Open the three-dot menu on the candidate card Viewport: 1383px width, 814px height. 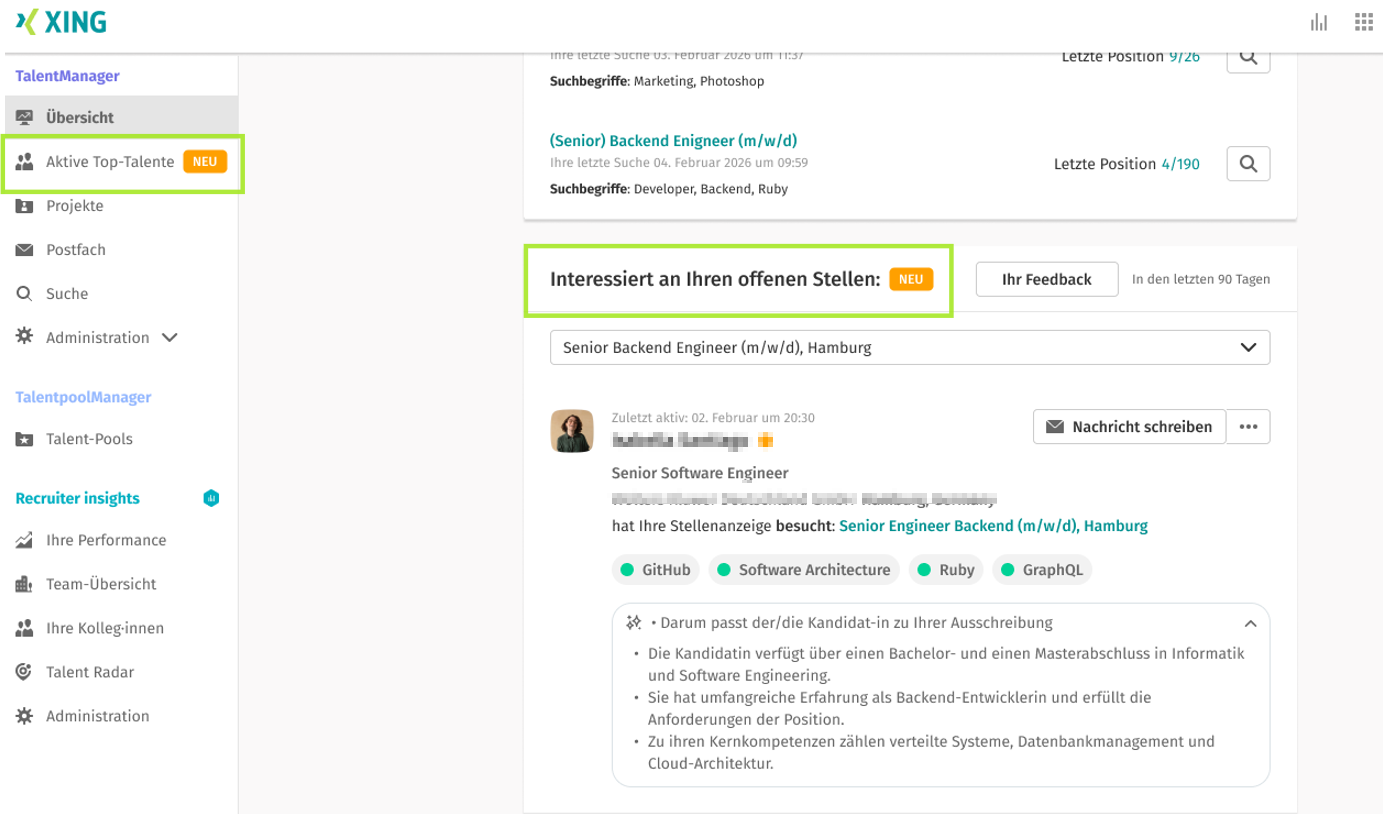tap(1248, 426)
